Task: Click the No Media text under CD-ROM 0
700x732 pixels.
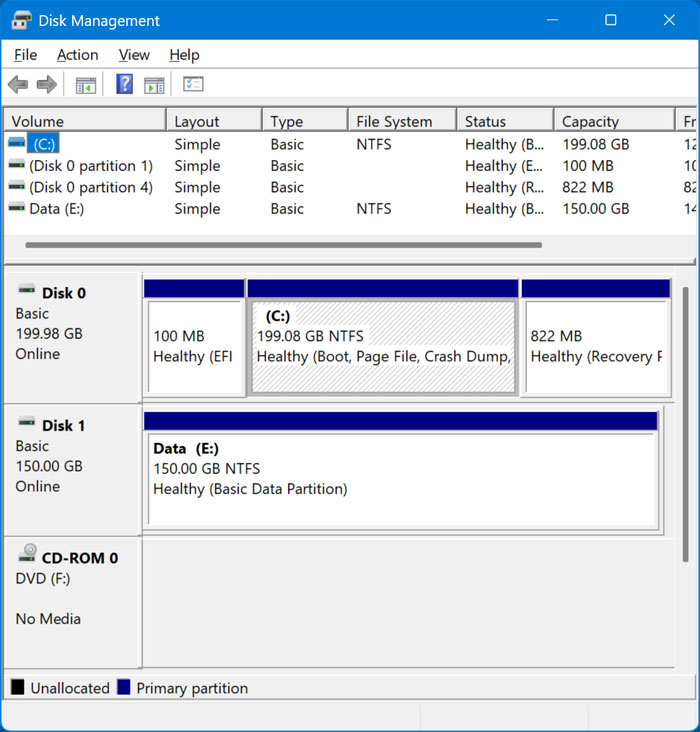Action: [48, 619]
